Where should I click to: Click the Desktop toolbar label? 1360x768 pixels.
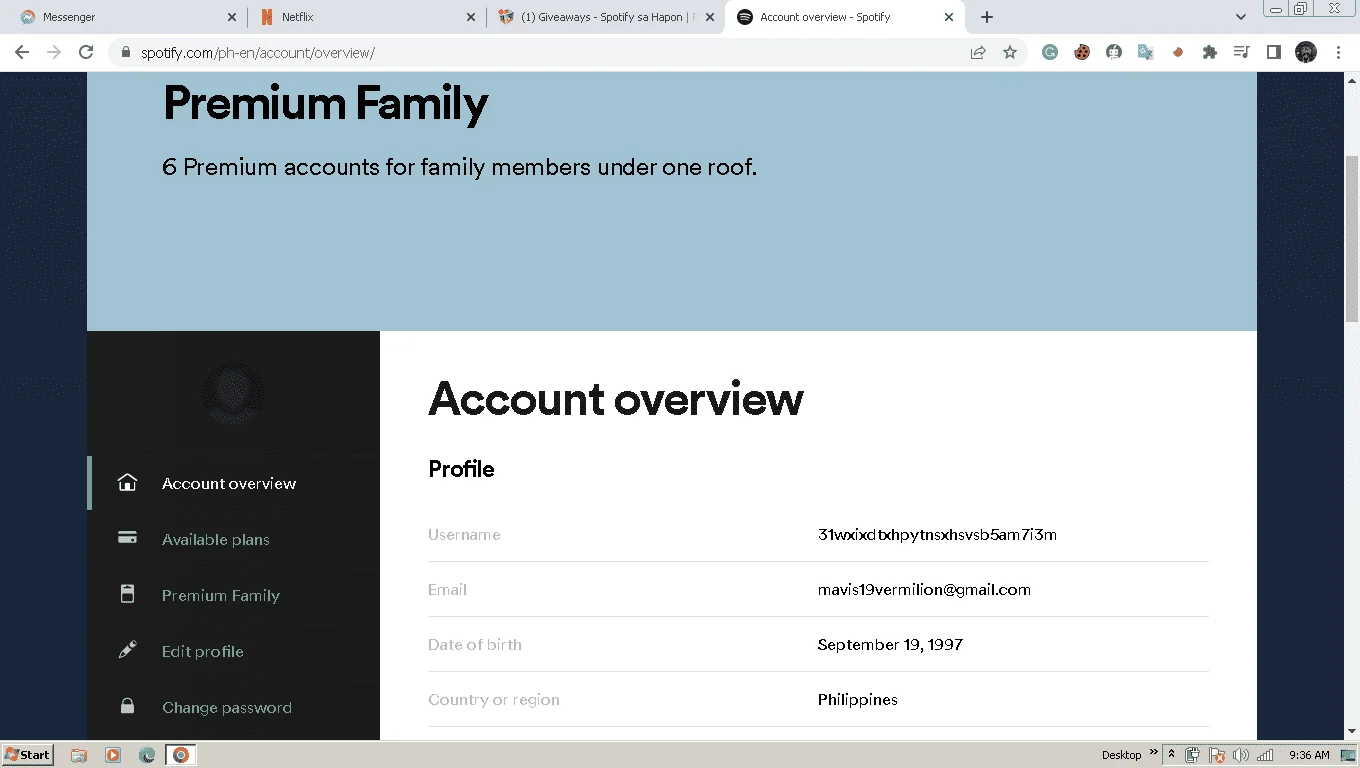pyautogui.click(x=1121, y=755)
